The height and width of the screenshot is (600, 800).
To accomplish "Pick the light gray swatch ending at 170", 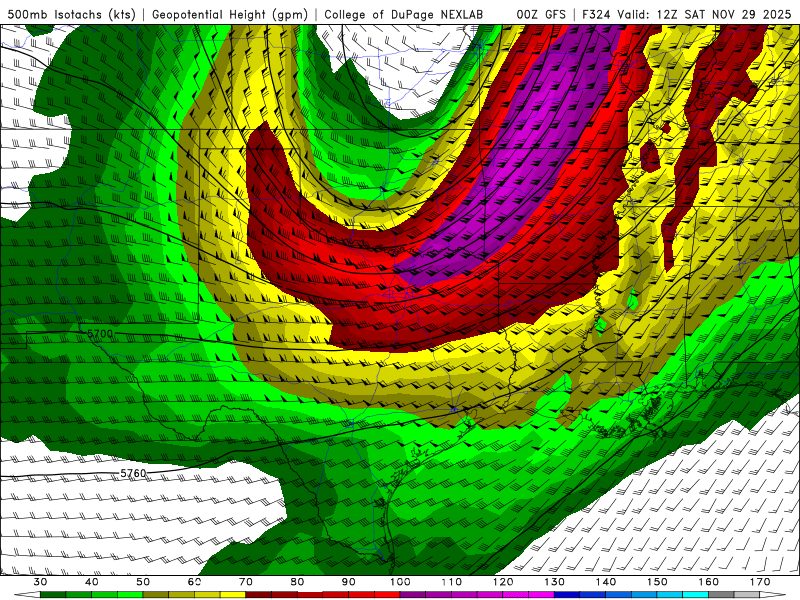I will coord(747,595).
